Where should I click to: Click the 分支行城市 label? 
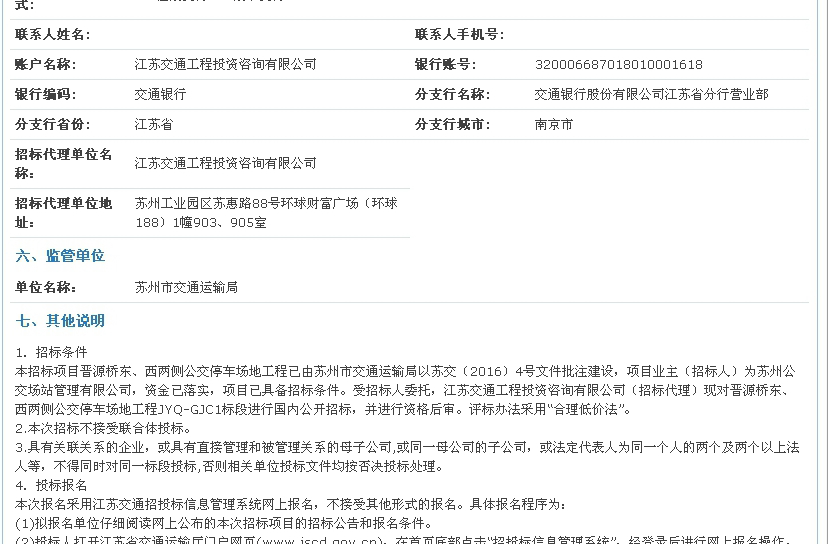click(452, 125)
